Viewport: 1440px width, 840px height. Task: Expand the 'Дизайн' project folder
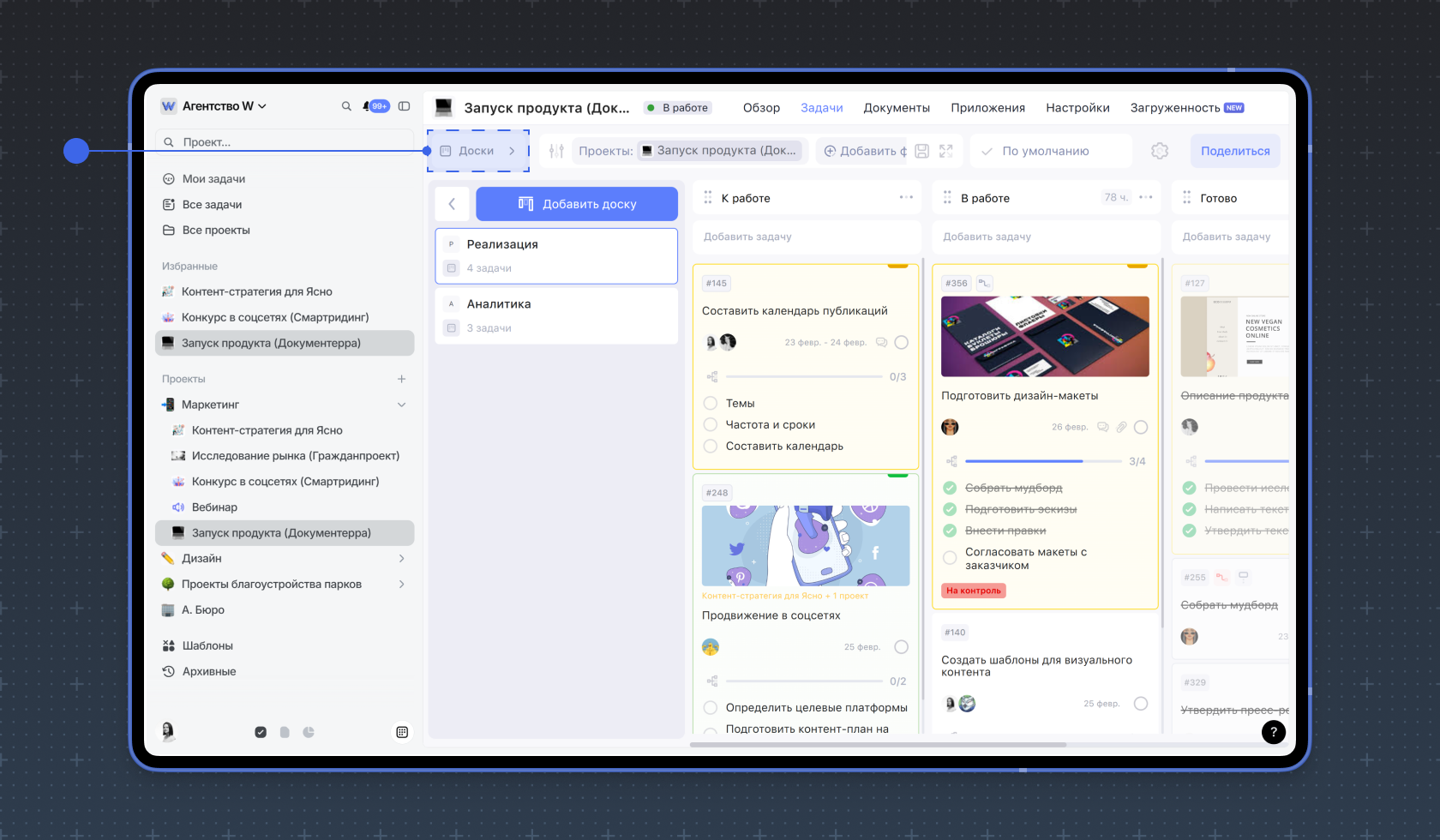pos(402,558)
